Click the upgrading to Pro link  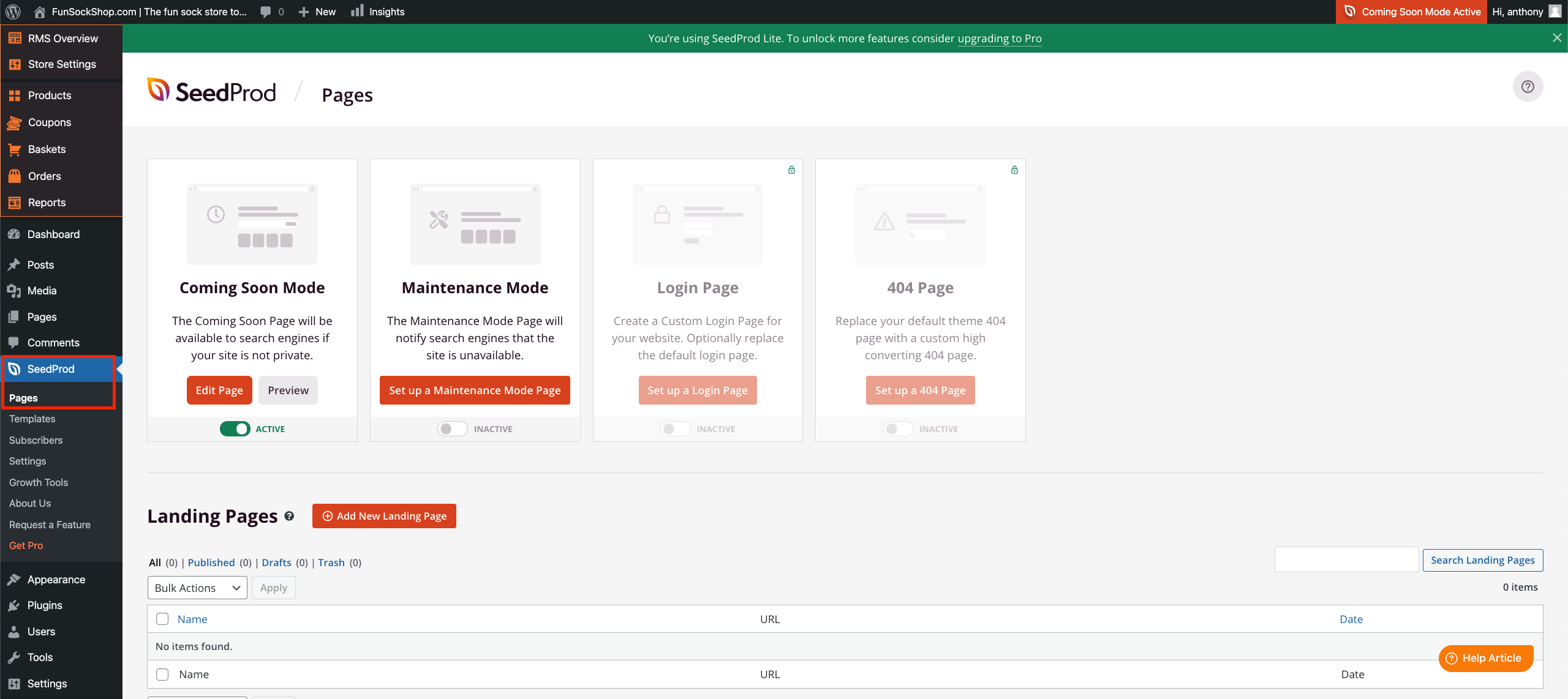(999, 39)
